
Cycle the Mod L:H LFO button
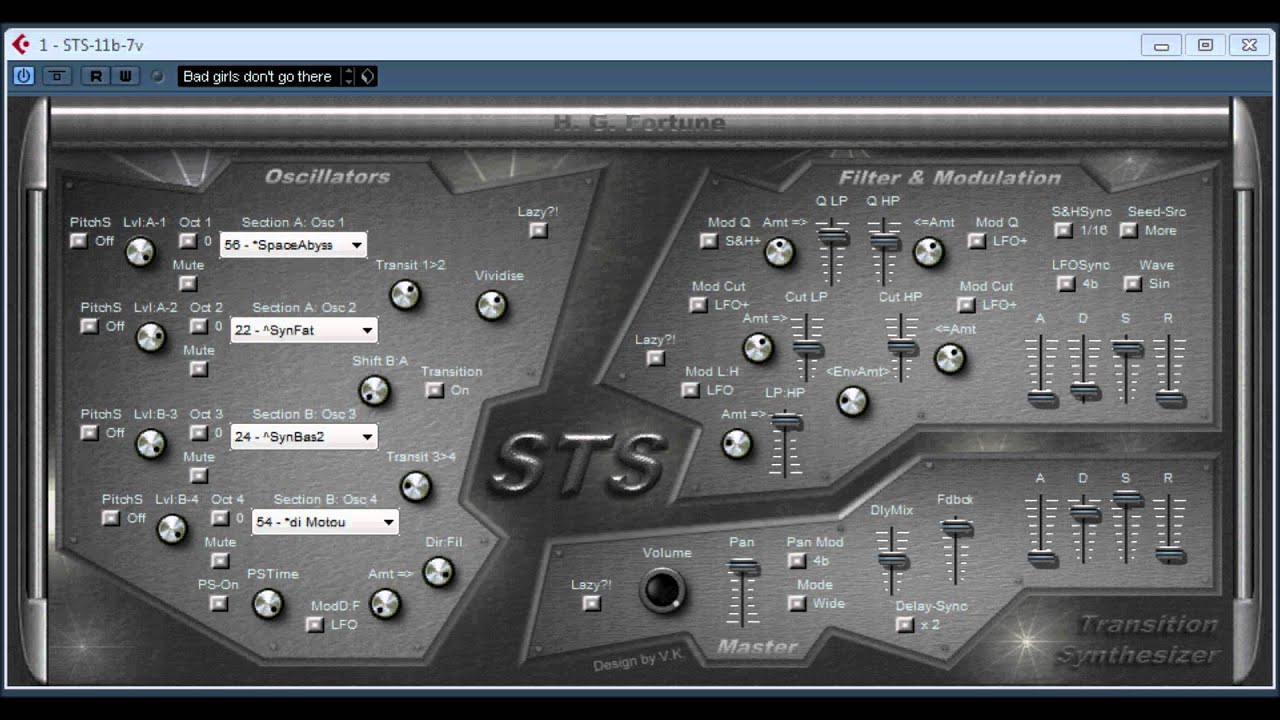click(x=690, y=390)
